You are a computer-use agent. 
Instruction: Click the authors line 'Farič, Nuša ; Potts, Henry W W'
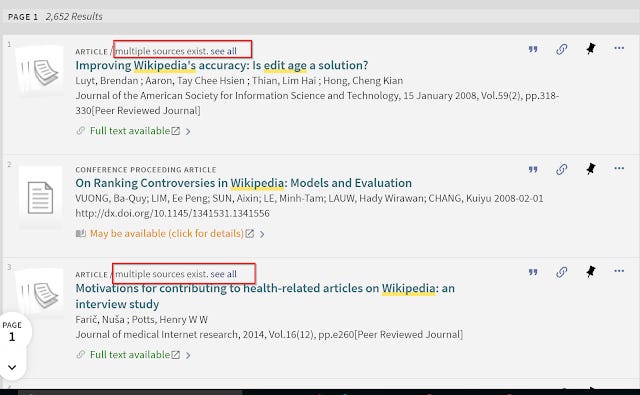pos(141,320)
